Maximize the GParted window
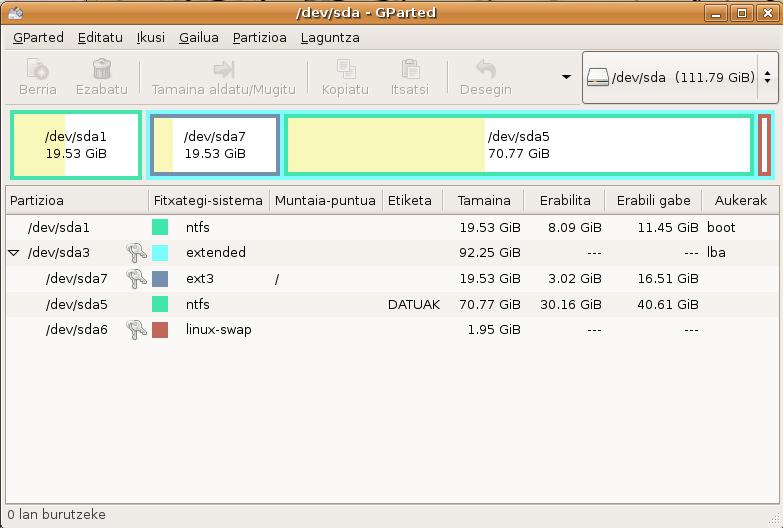The width and height of the screenshot is (783, 528). click(742, 13)
